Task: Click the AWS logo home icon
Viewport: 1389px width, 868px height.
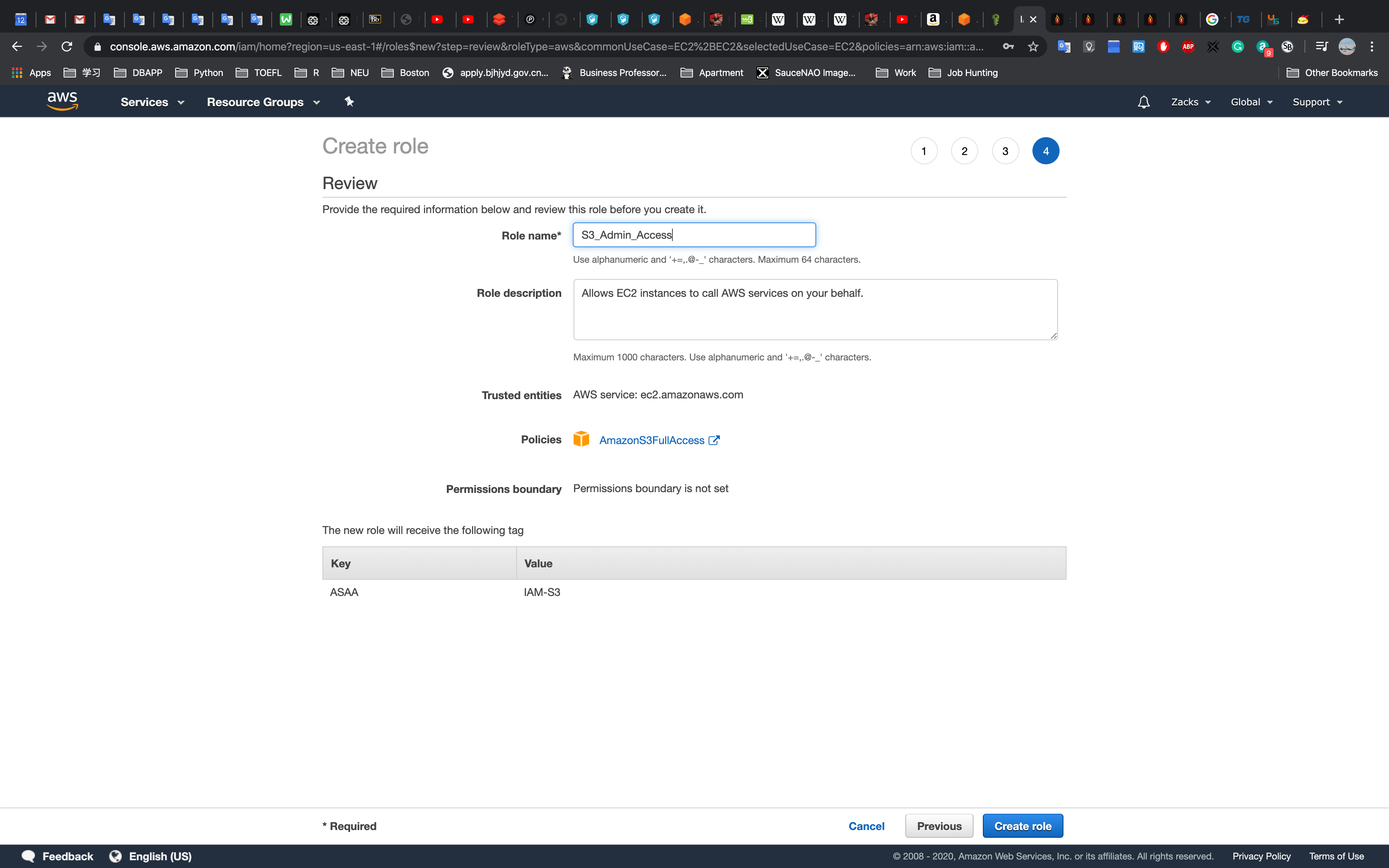Action: (x=62, y=101)
